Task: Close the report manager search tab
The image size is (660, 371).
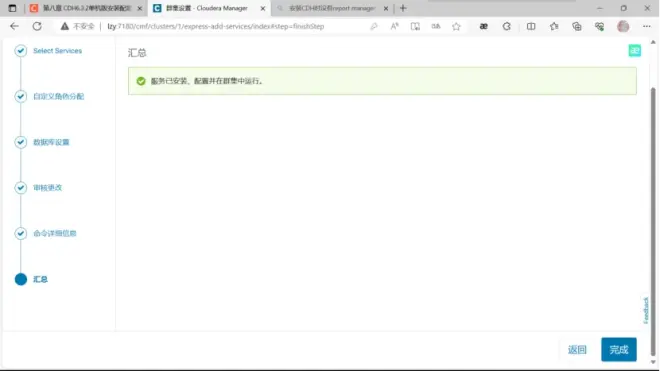Action: (386, 8)
